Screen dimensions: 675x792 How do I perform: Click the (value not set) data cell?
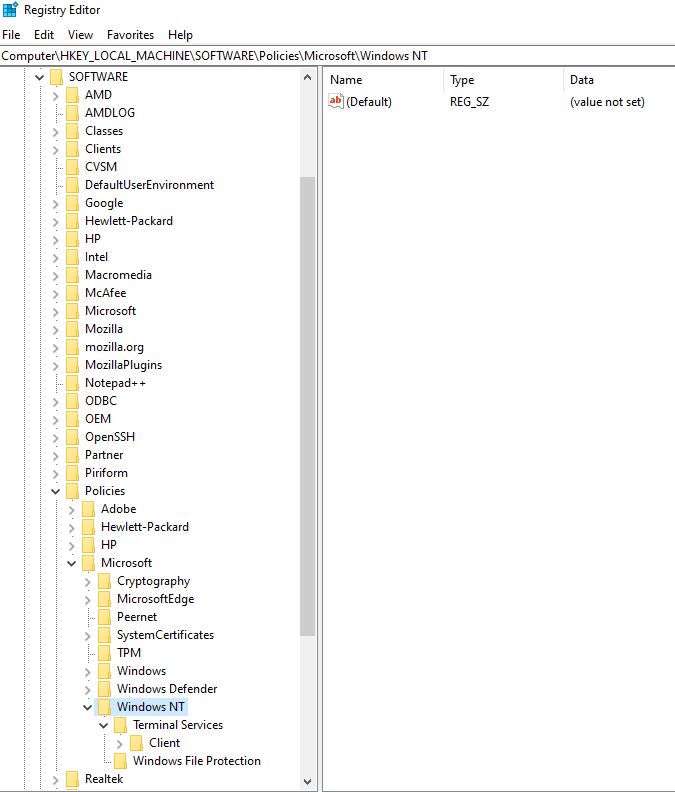pos(607,102)
